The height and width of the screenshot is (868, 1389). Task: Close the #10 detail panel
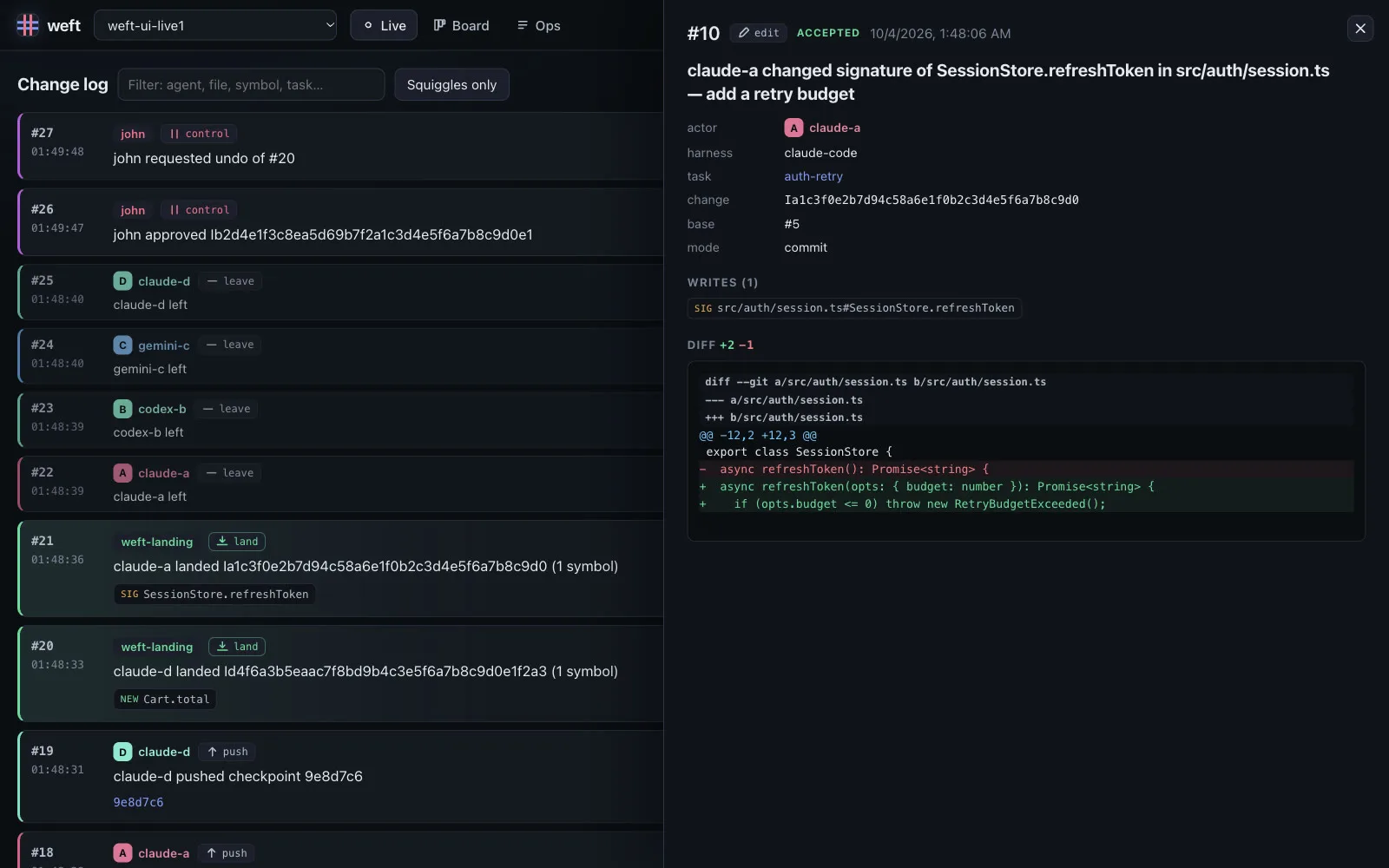(x=1360, y=29)
